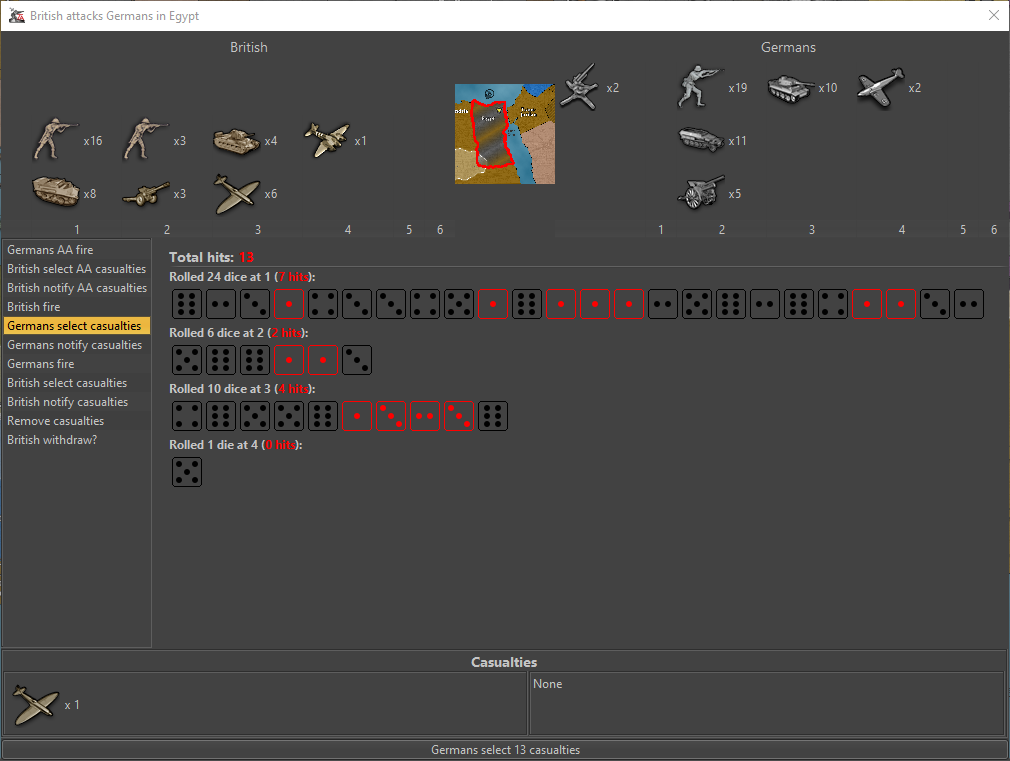
Task: Click the single die rolled at 4
Action: 187,472
